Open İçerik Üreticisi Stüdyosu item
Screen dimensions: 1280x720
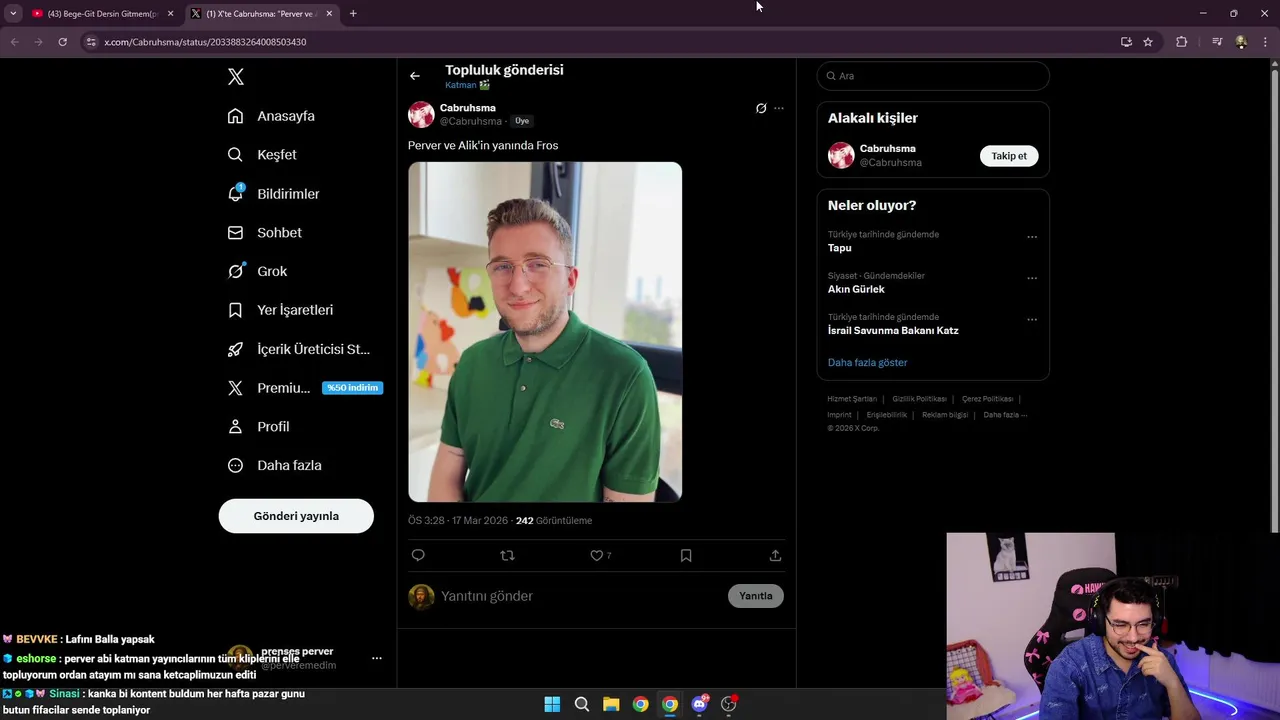[299, 349]
